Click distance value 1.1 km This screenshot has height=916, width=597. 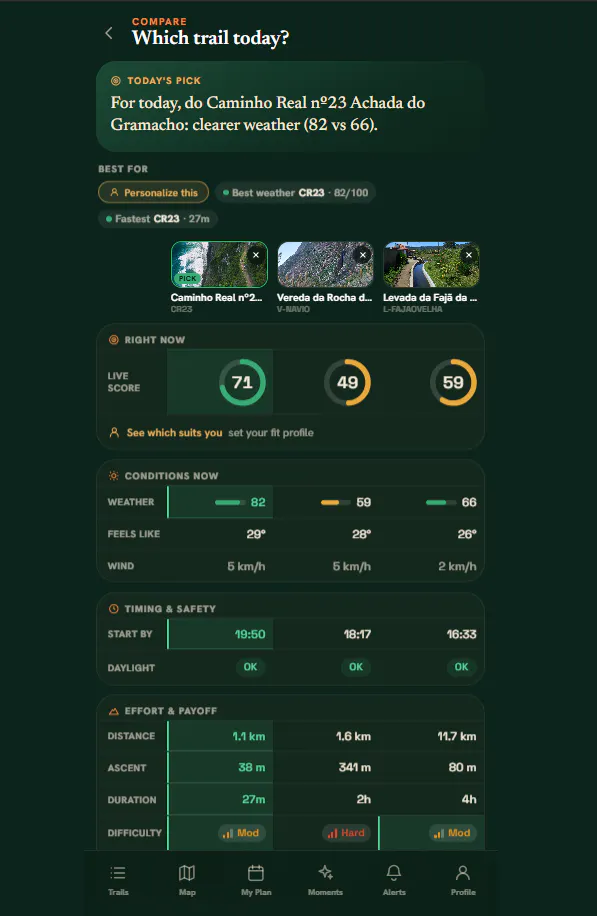pyautogui.click(x=249, y=737)
